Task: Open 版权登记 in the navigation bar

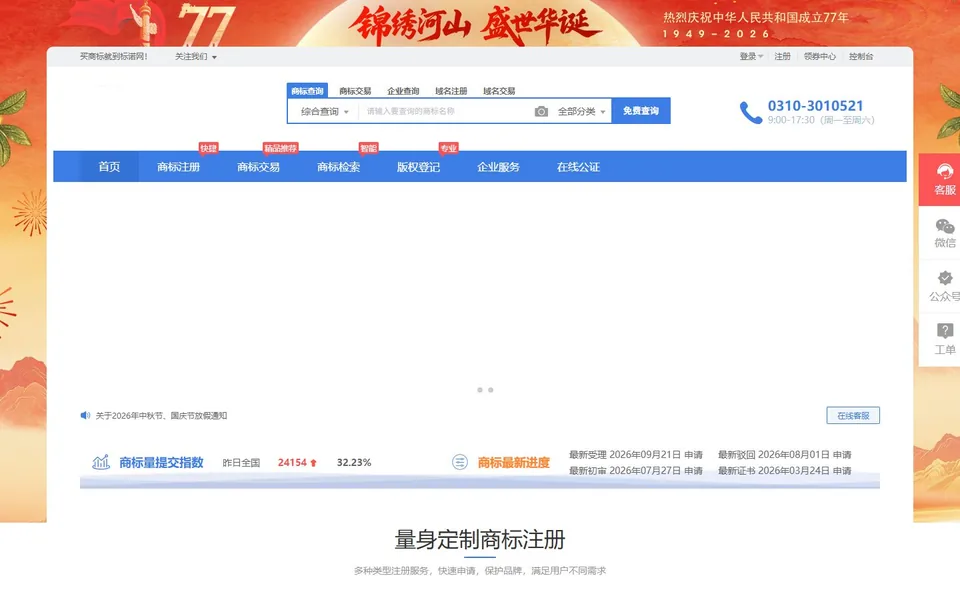Action: pyautogui.click(x=418, y=167)
